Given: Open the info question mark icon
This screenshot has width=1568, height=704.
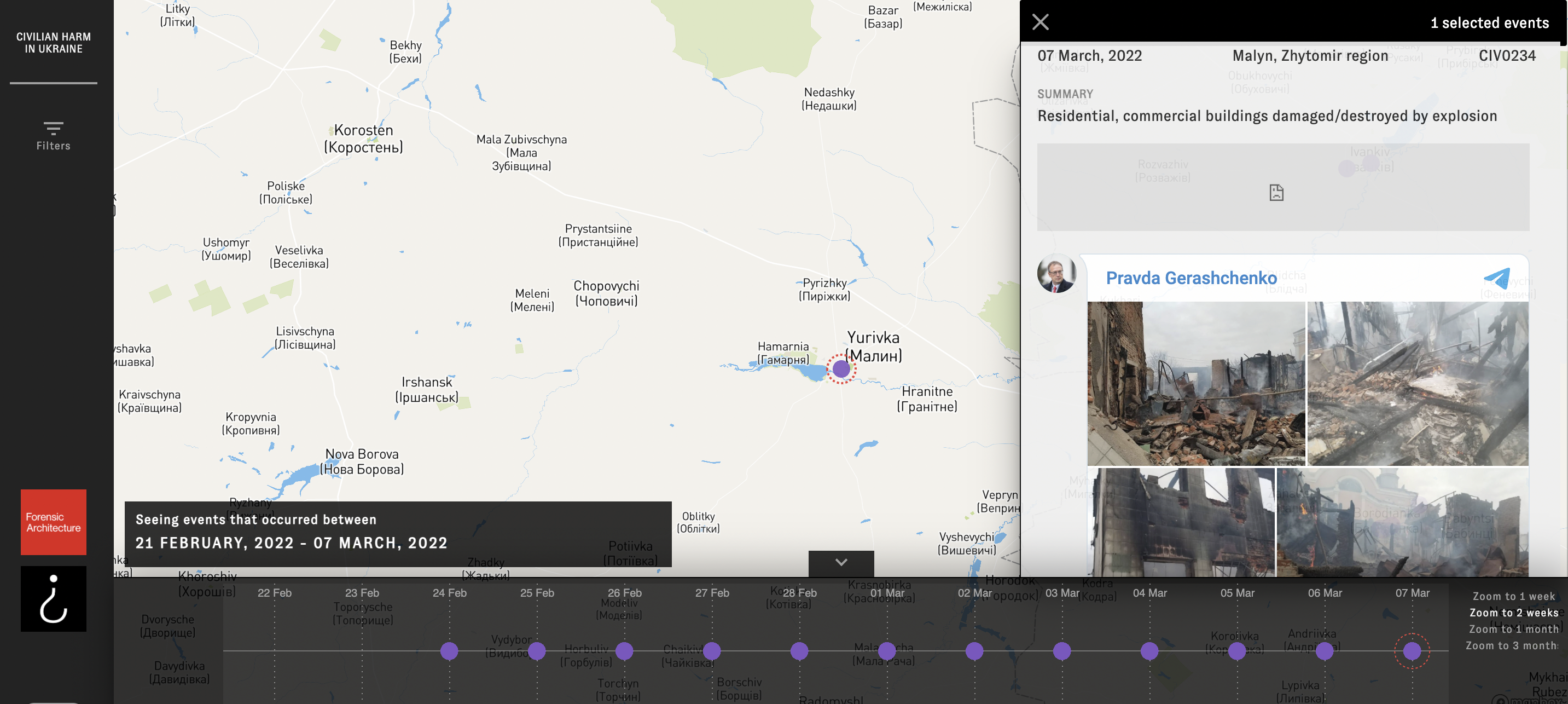Looking at the screenshot, I should 54,599.
